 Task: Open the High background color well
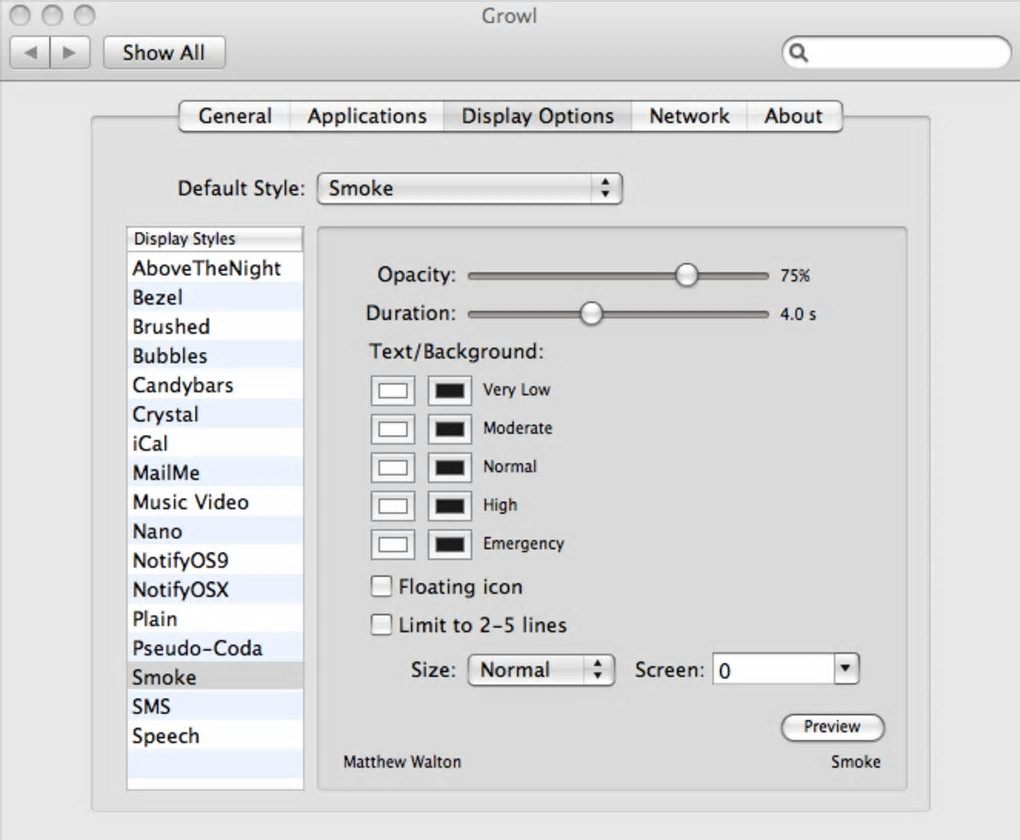tap(450, 506)
